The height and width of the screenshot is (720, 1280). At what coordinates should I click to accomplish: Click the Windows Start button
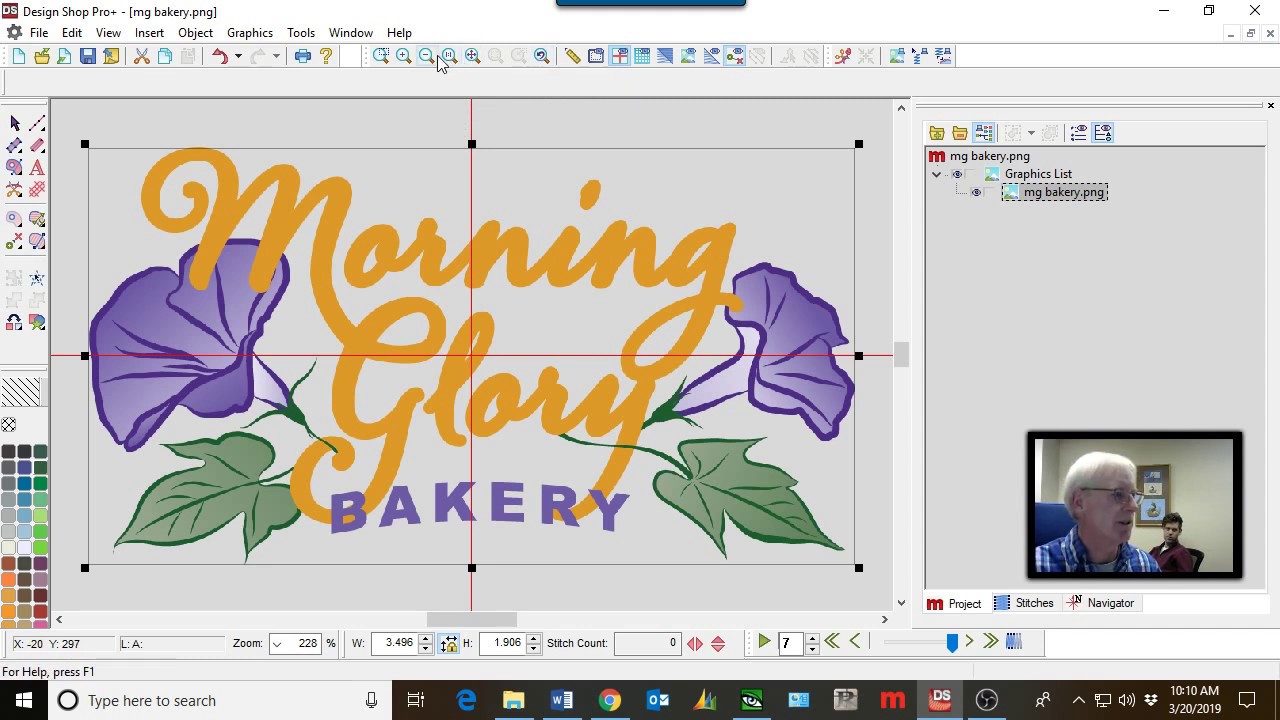tap(23, 700)
